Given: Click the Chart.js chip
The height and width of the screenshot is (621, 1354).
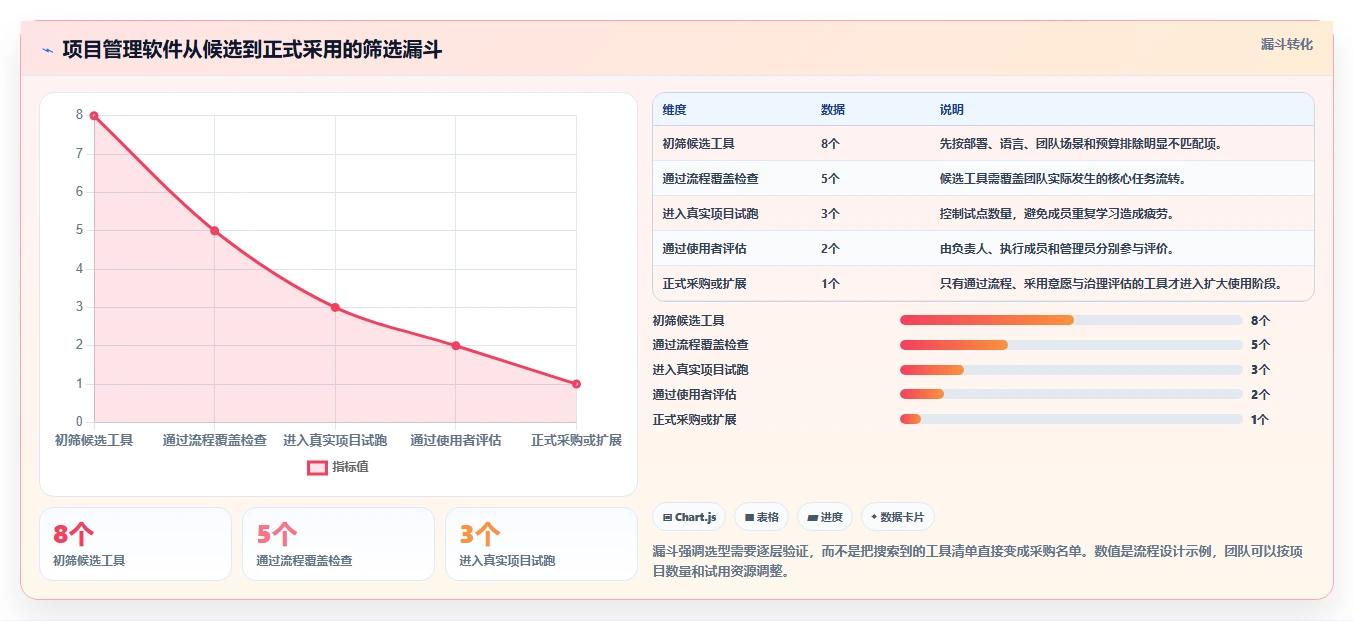Looking at the screenshot, I should click(x=689, y=517).
